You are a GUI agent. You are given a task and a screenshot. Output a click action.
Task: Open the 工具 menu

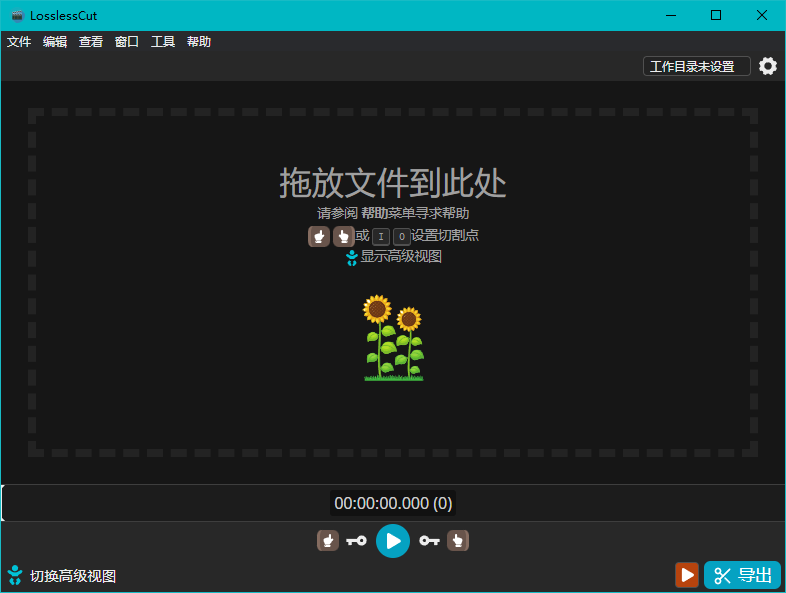coord(163,42)
